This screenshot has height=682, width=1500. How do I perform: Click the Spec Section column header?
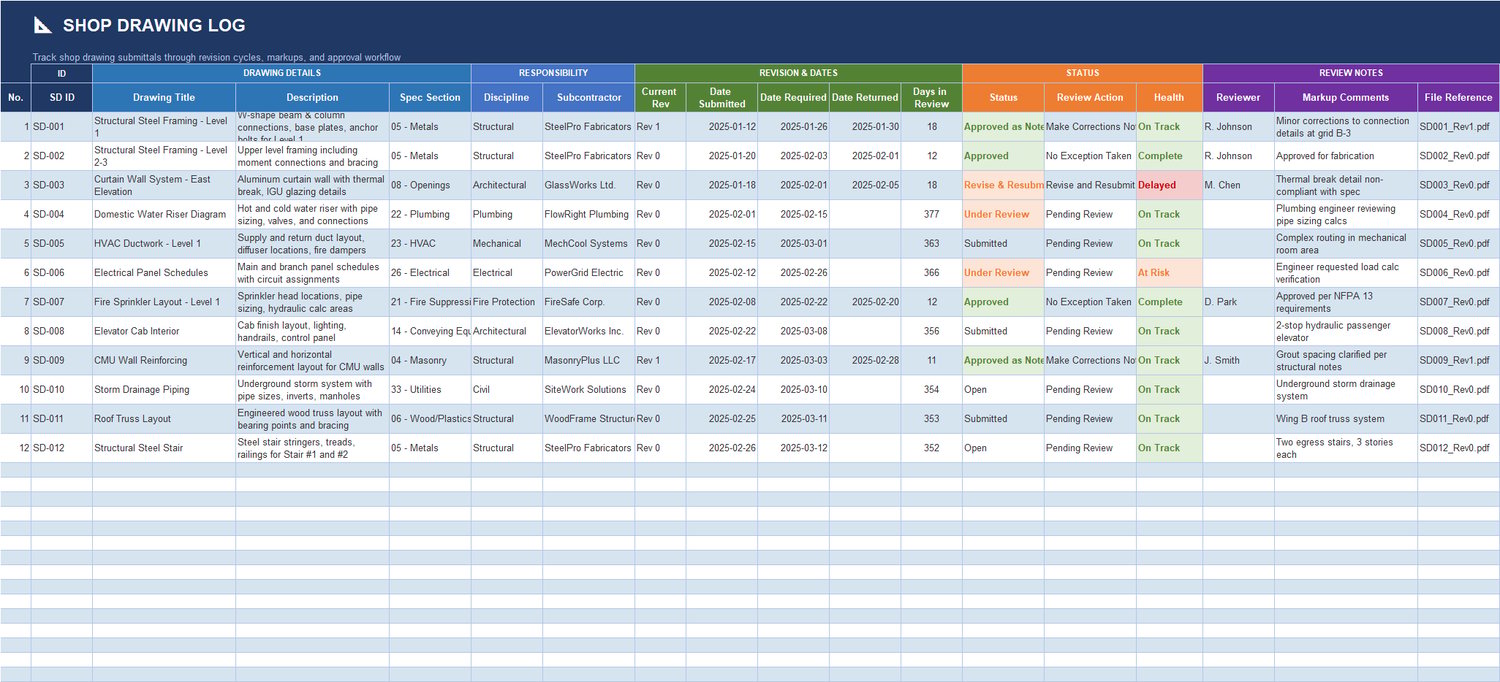pos(430,97)
